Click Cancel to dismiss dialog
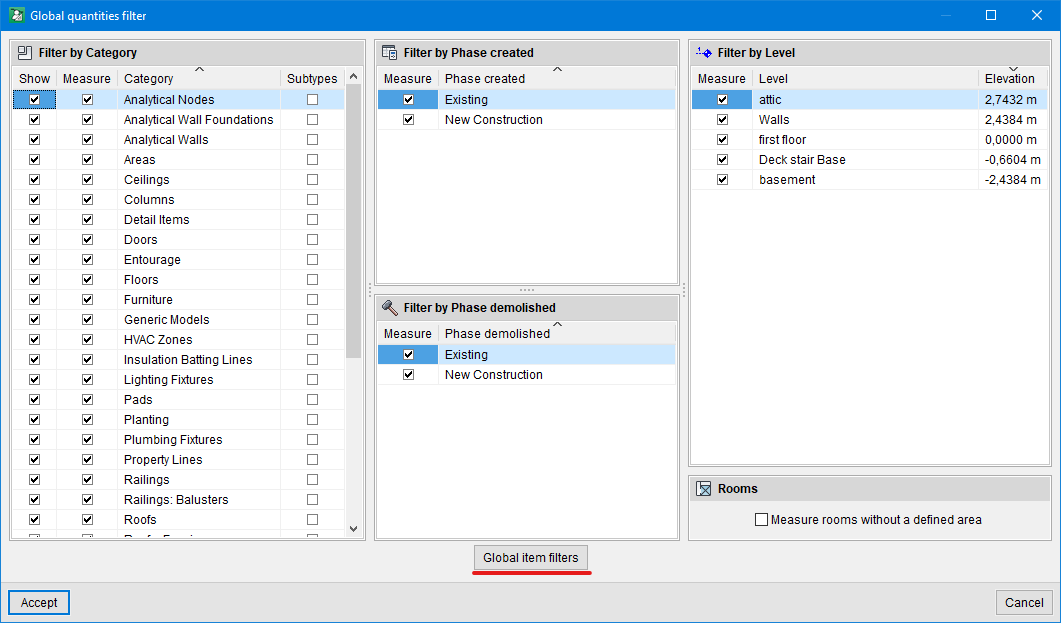 1024,603
